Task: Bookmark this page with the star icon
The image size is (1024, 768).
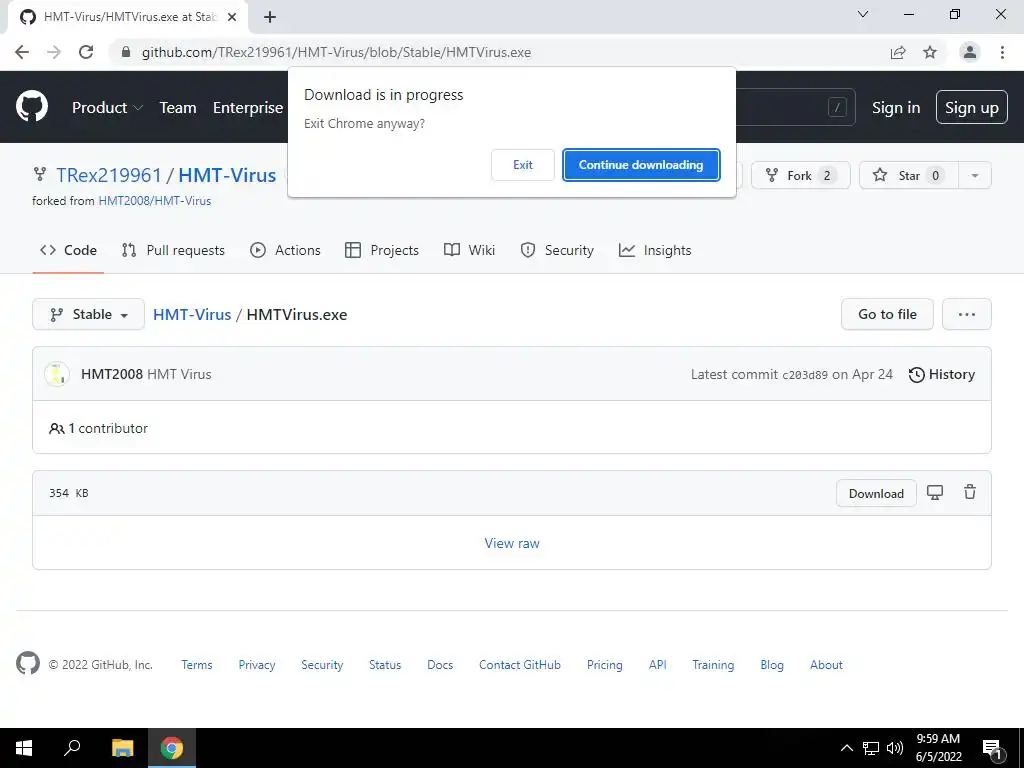Action: 930,52
